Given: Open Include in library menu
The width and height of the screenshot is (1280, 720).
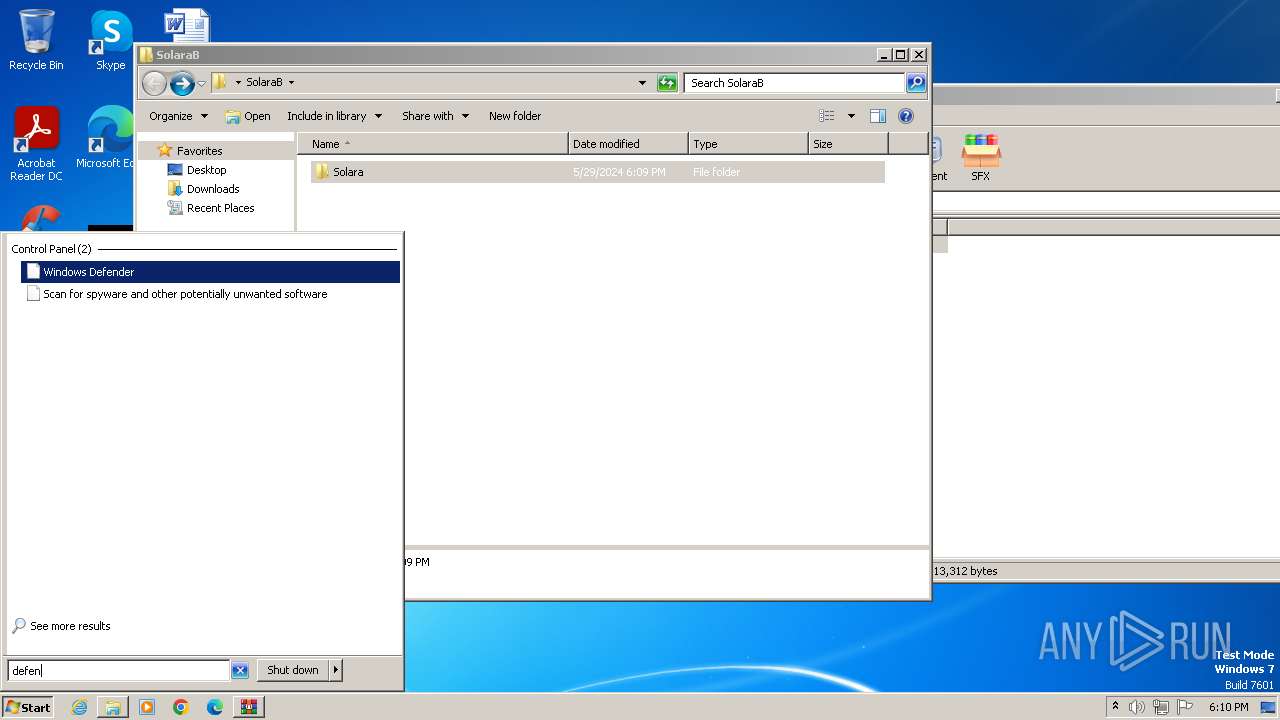Looking at the screenshot, I should (334, 116).
